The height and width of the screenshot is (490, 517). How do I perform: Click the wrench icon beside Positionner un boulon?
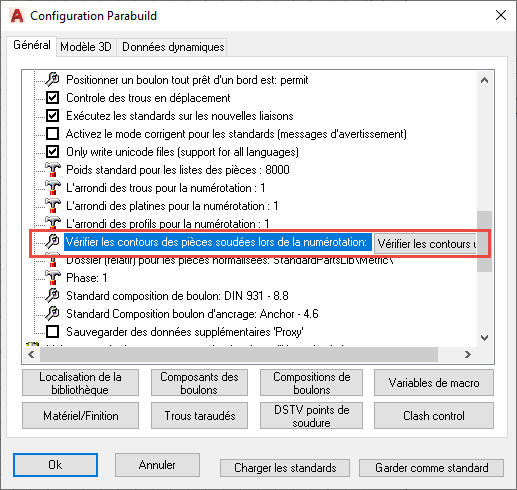coord(52,79)
